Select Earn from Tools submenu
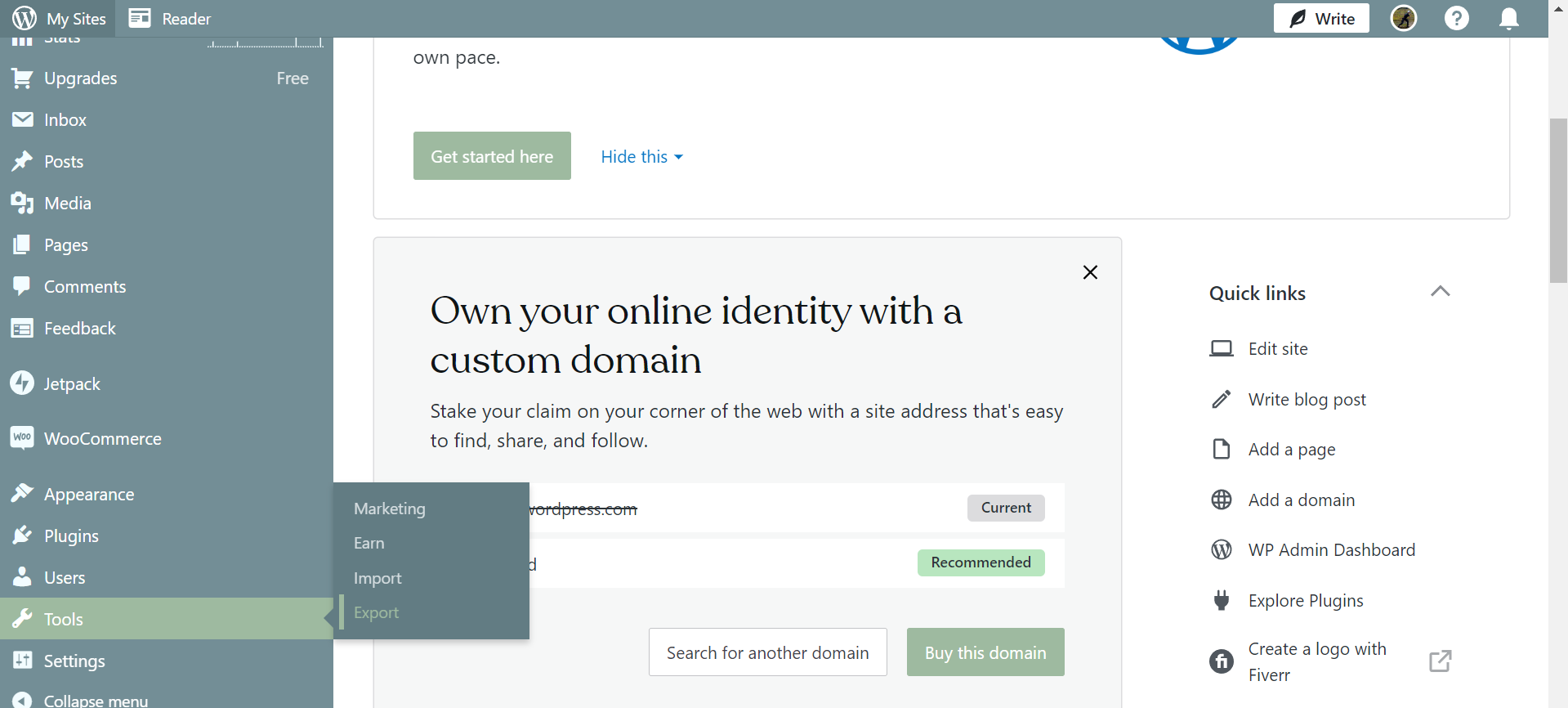Viewport: 1568px width, 708px height. pos(369,543)
